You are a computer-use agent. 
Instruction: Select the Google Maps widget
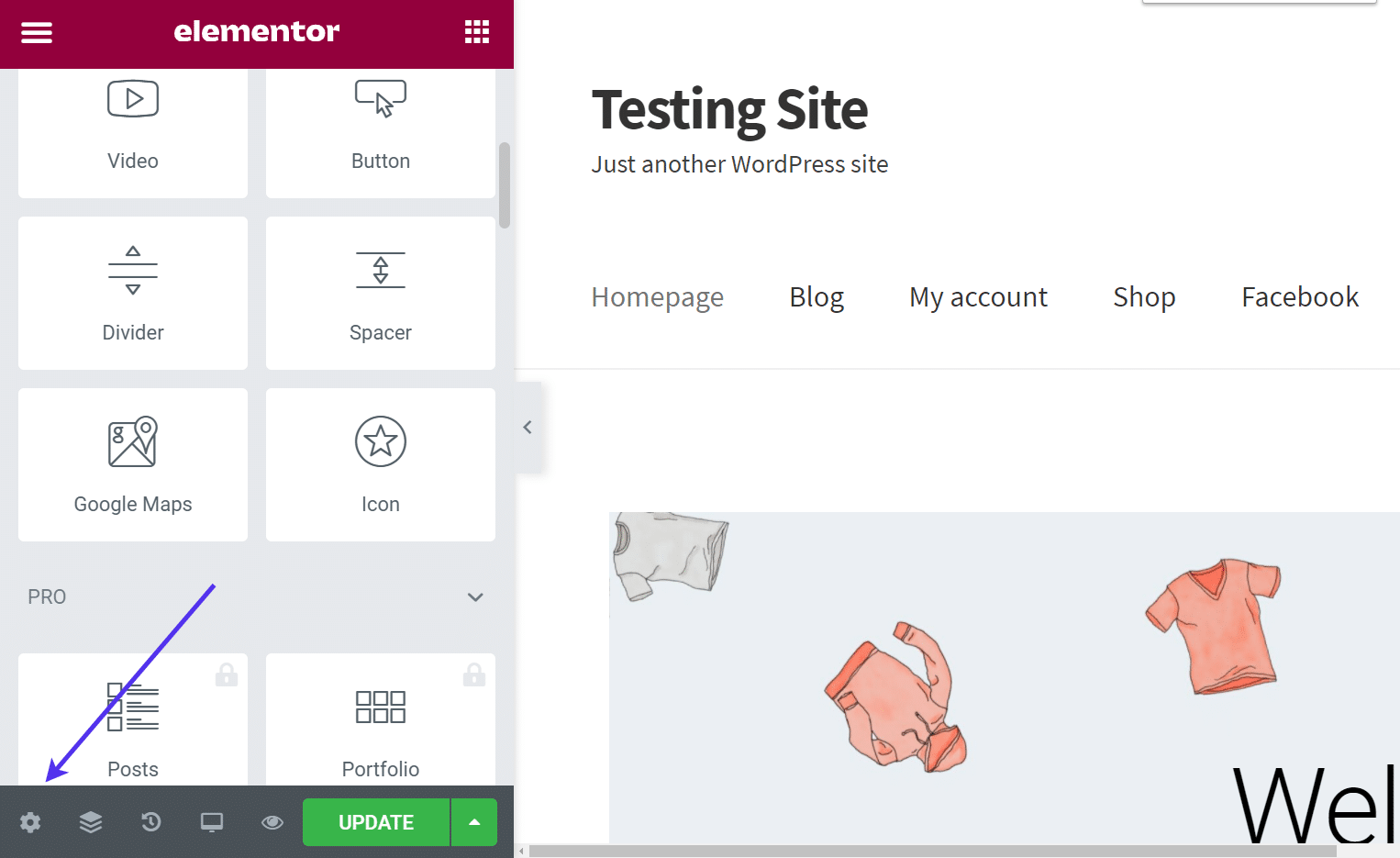[x=133, y=464]
